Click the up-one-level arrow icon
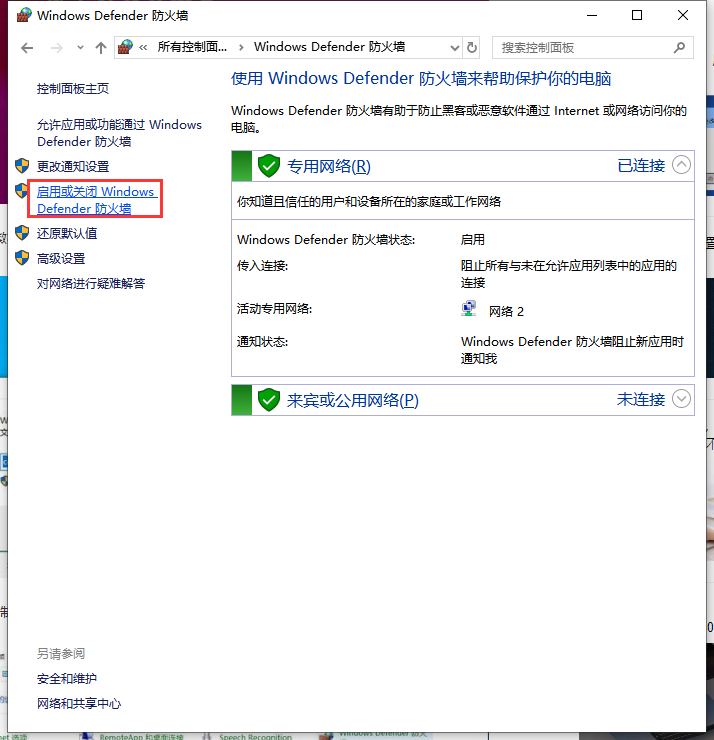Viewport: 714px width, 740px height. [x=100, y=47]
